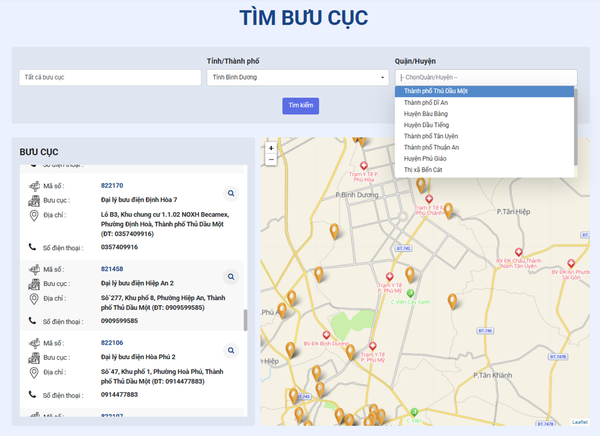
Task: Pick Huyện Phú Giáo in dropdown
Action: [484, 158]
